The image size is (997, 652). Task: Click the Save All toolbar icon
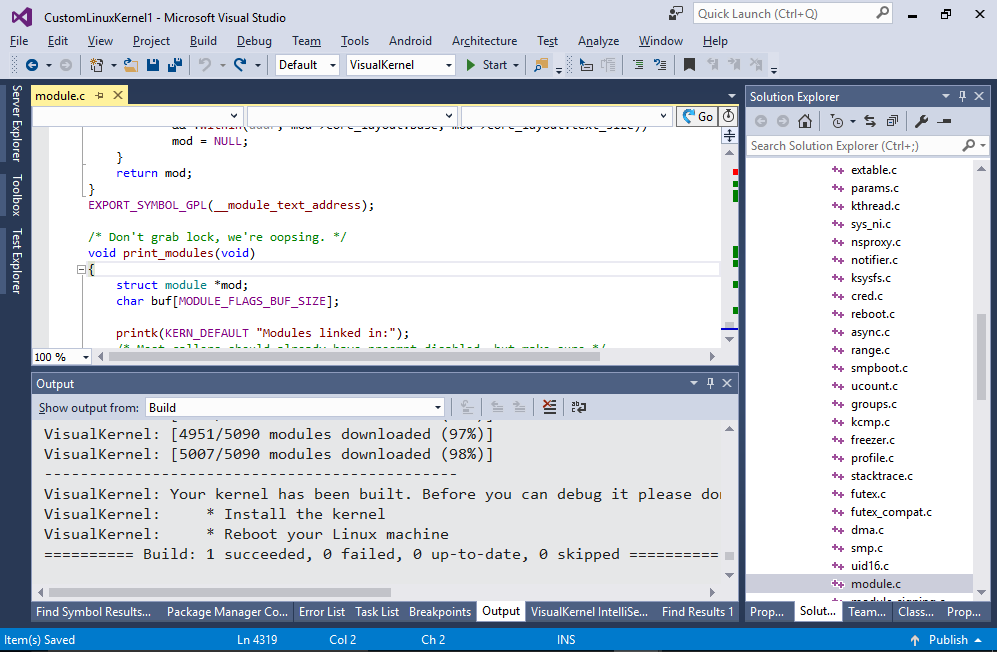pos(175,65)
